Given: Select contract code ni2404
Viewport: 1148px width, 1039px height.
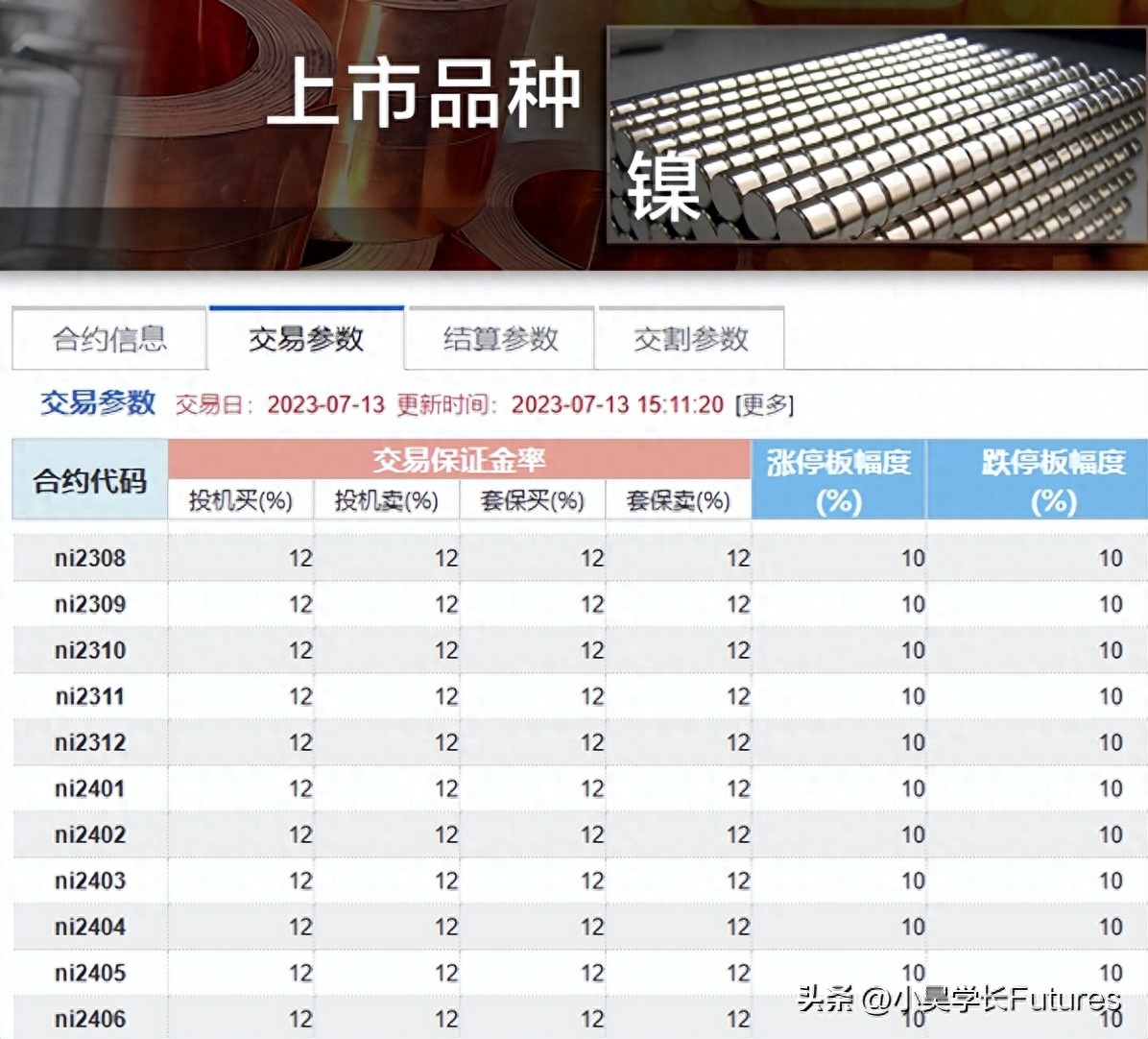Looking at the screenshot, I should 90,927.
